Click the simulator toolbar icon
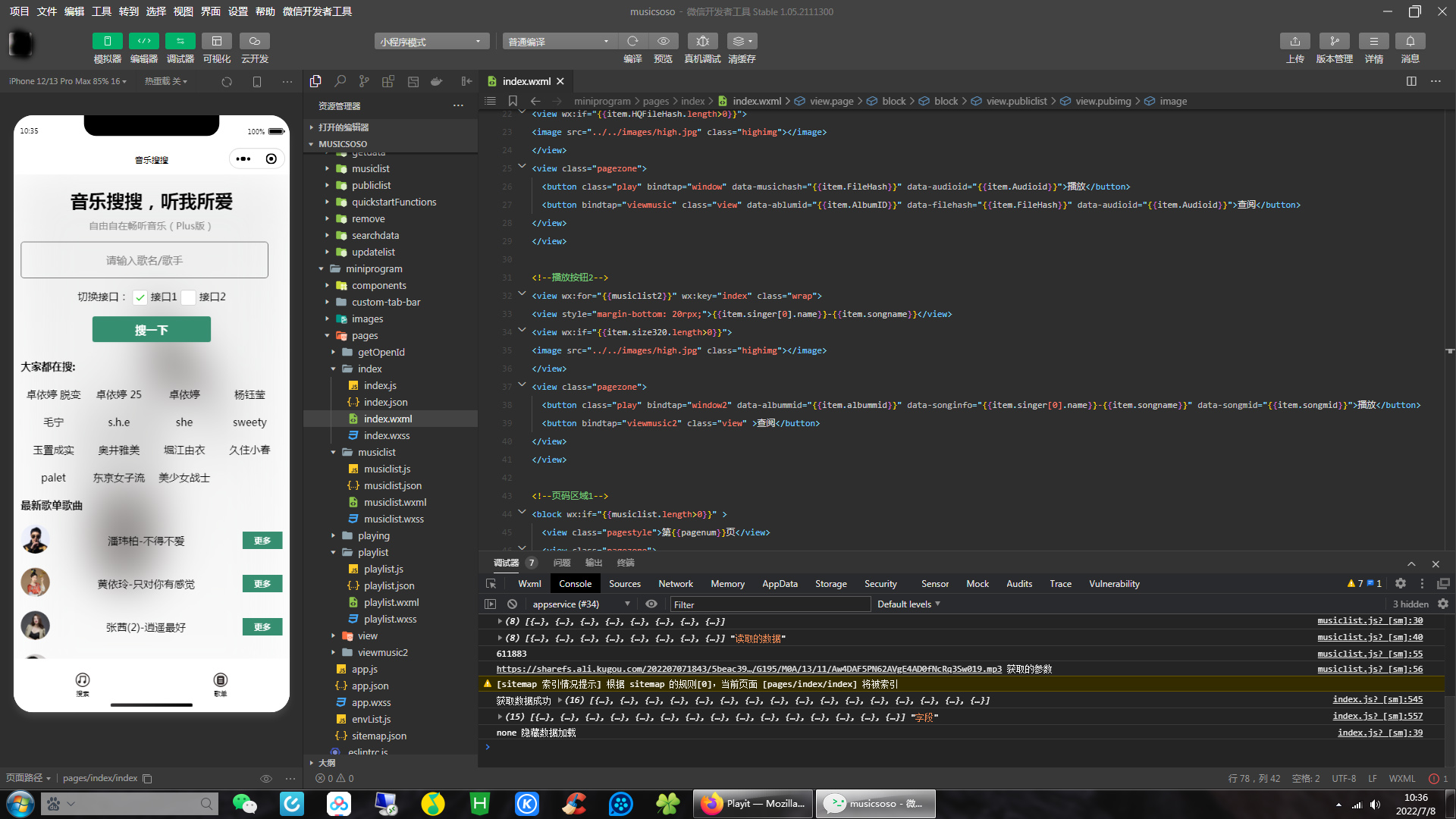The height and width of the screenshot is (819, 1456). [x=107, y=41]
